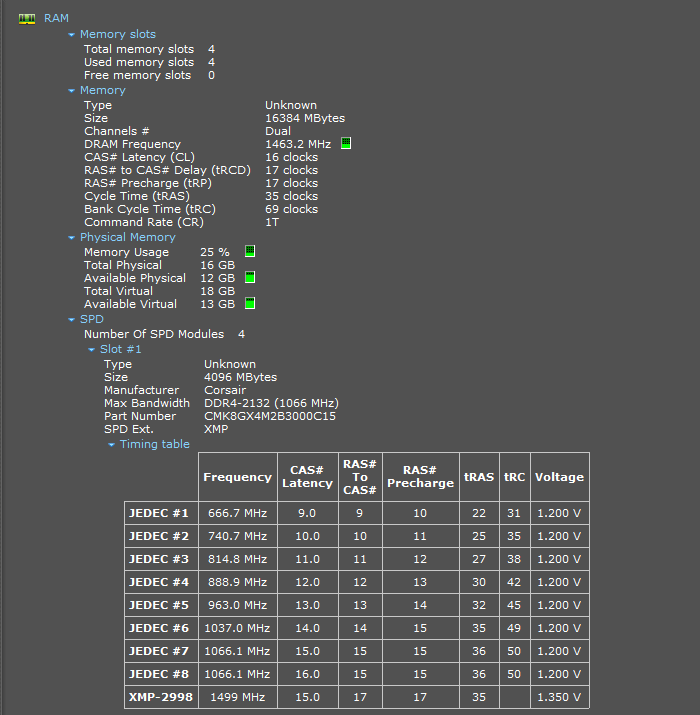Click the tRAS column header

click(x=479, y=477)
